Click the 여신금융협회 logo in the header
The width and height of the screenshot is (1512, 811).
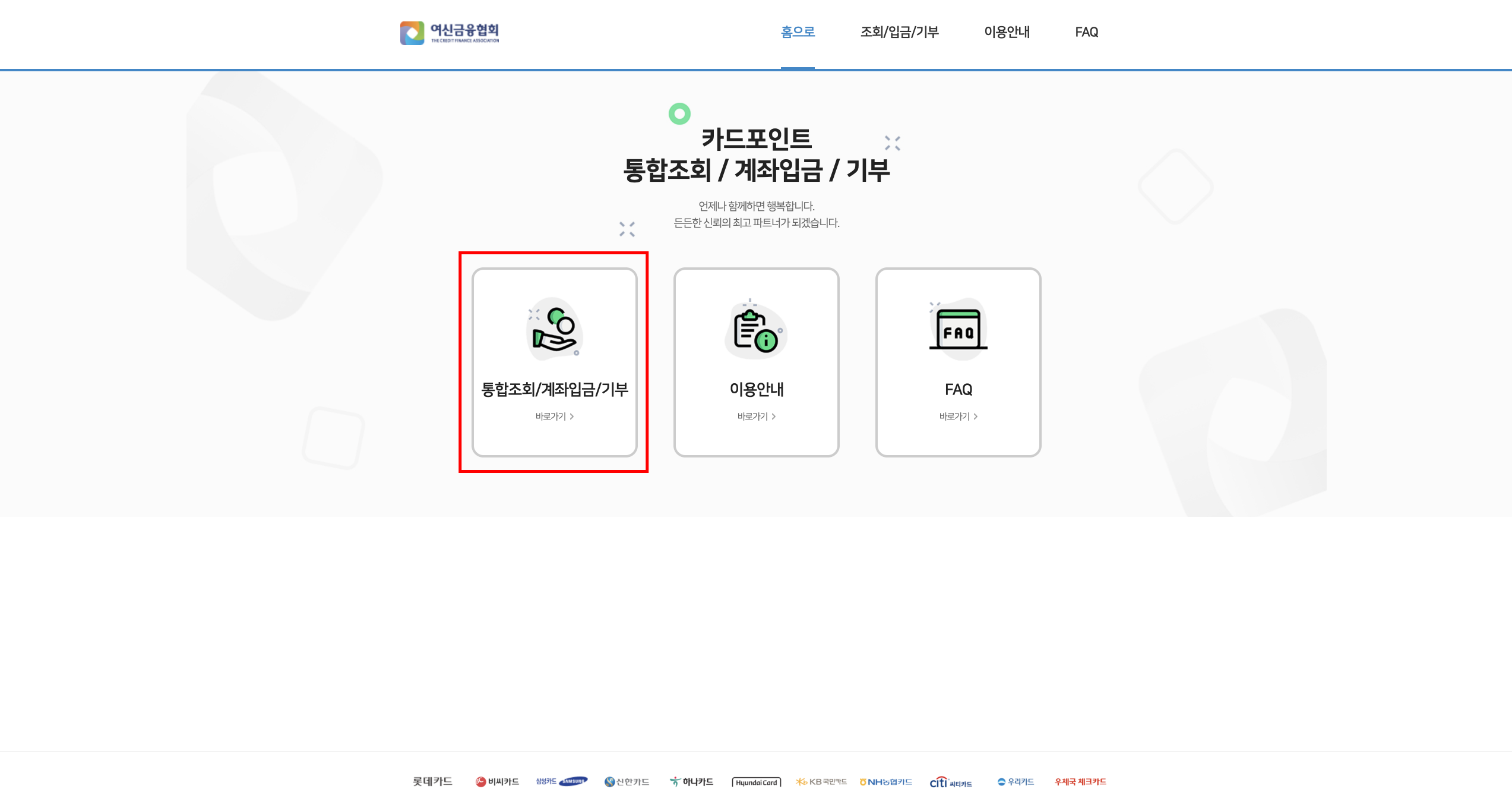click(x=450, y=33)
